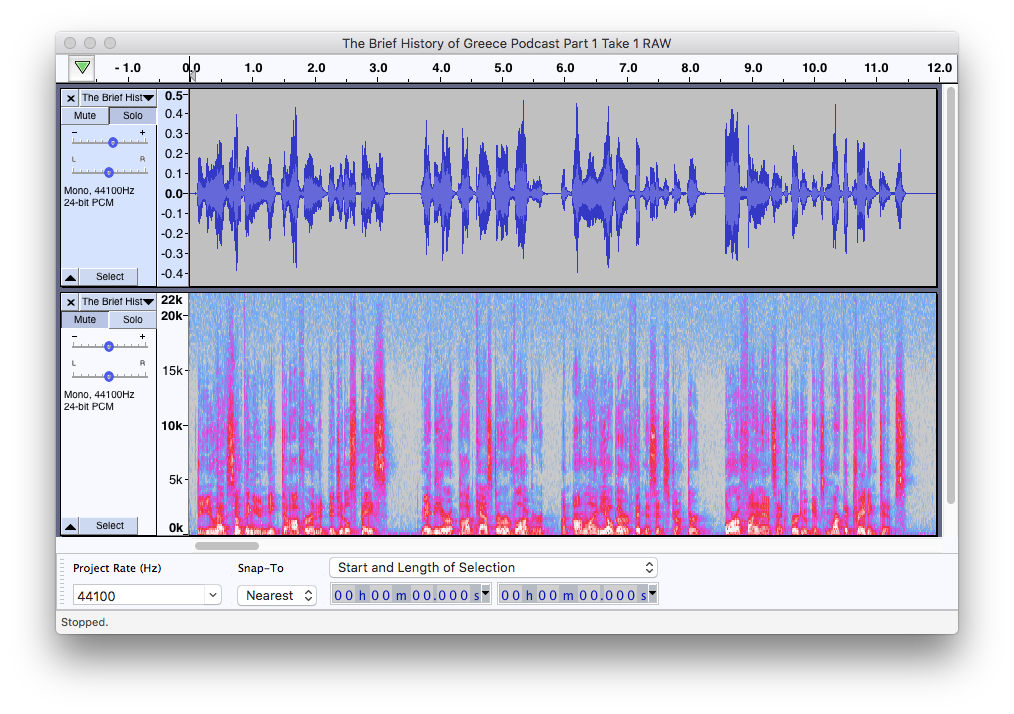1014x714 pixels.
Task: Open Start and Length of Selection dropdown
Action: pyautogui.click(x=493, y=568)
